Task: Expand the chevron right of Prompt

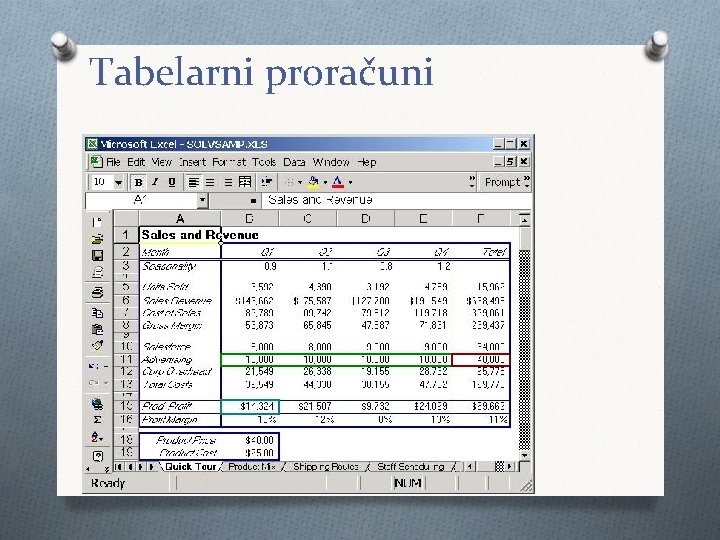Action: (x=527, y=182)
